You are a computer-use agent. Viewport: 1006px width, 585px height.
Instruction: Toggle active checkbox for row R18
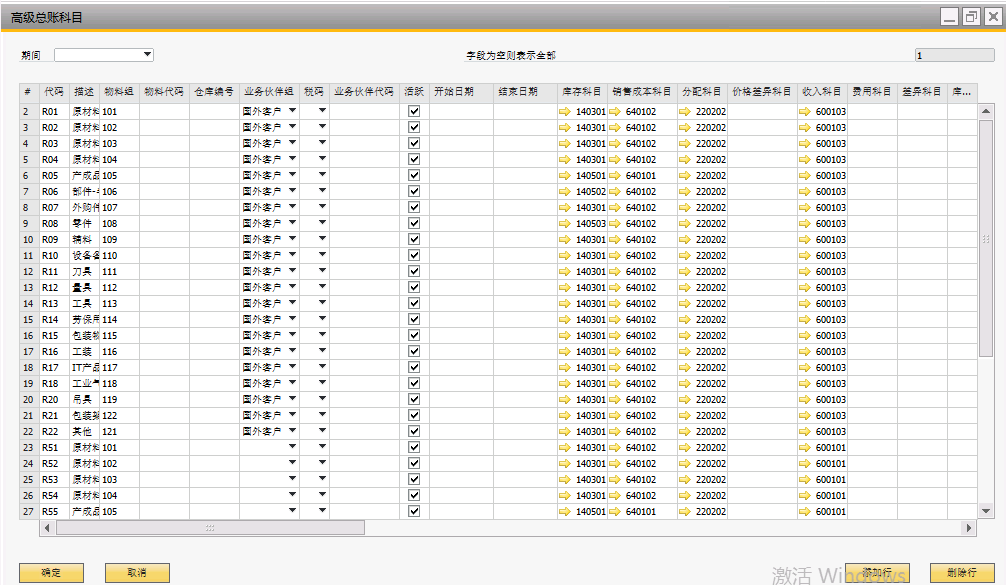pyautogui.click(x=414, y=384)
